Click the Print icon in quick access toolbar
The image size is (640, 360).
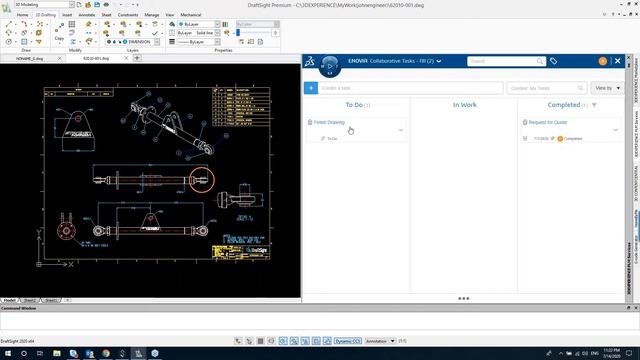click(x=106, y=5)
